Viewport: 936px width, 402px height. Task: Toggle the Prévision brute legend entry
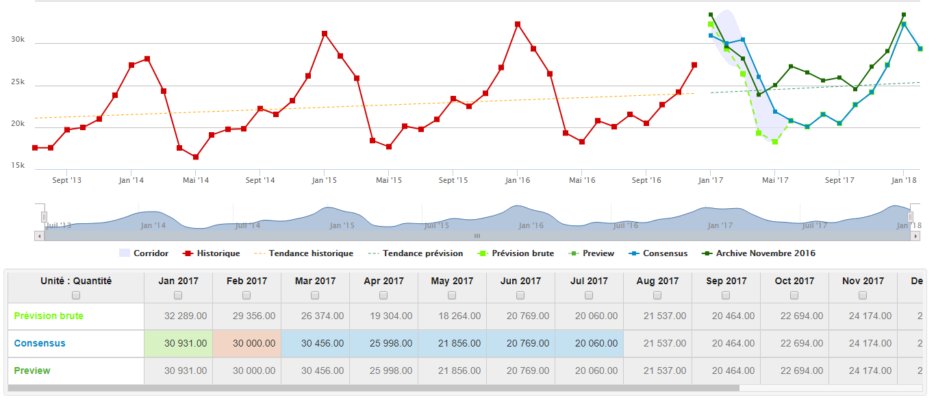(515, 253)
